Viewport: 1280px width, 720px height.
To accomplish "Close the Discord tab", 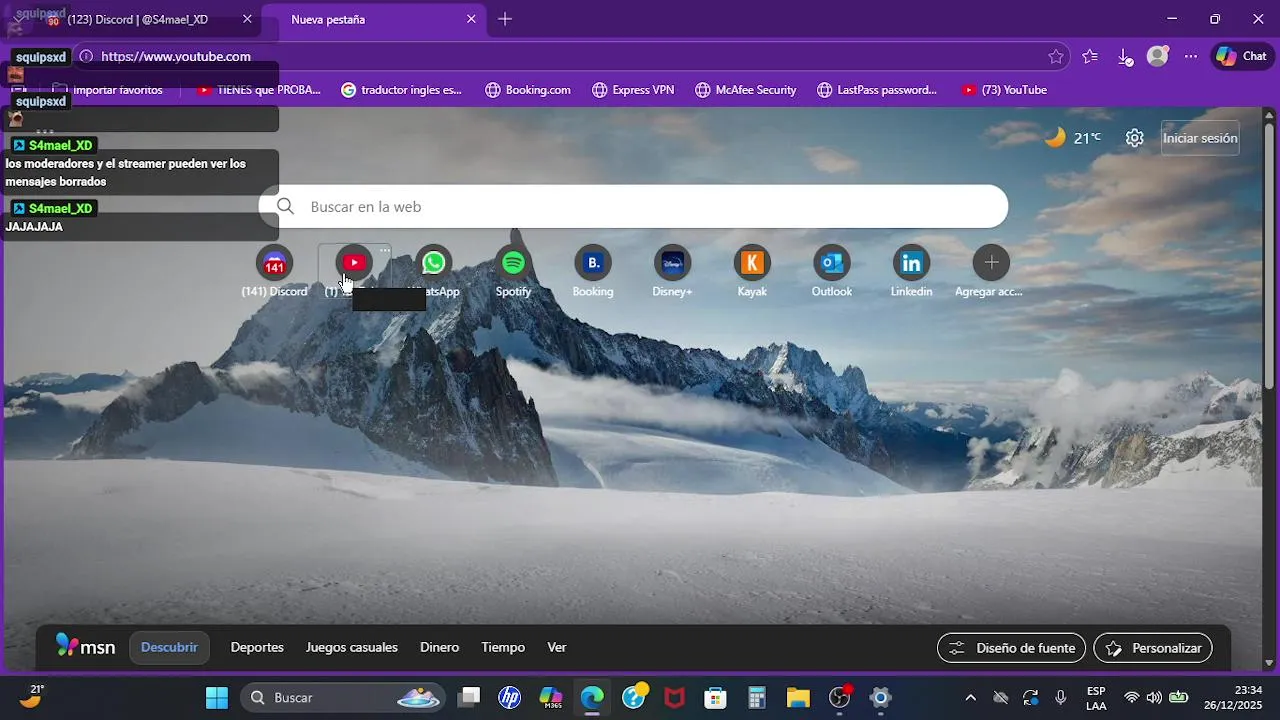I will (247, 19).
